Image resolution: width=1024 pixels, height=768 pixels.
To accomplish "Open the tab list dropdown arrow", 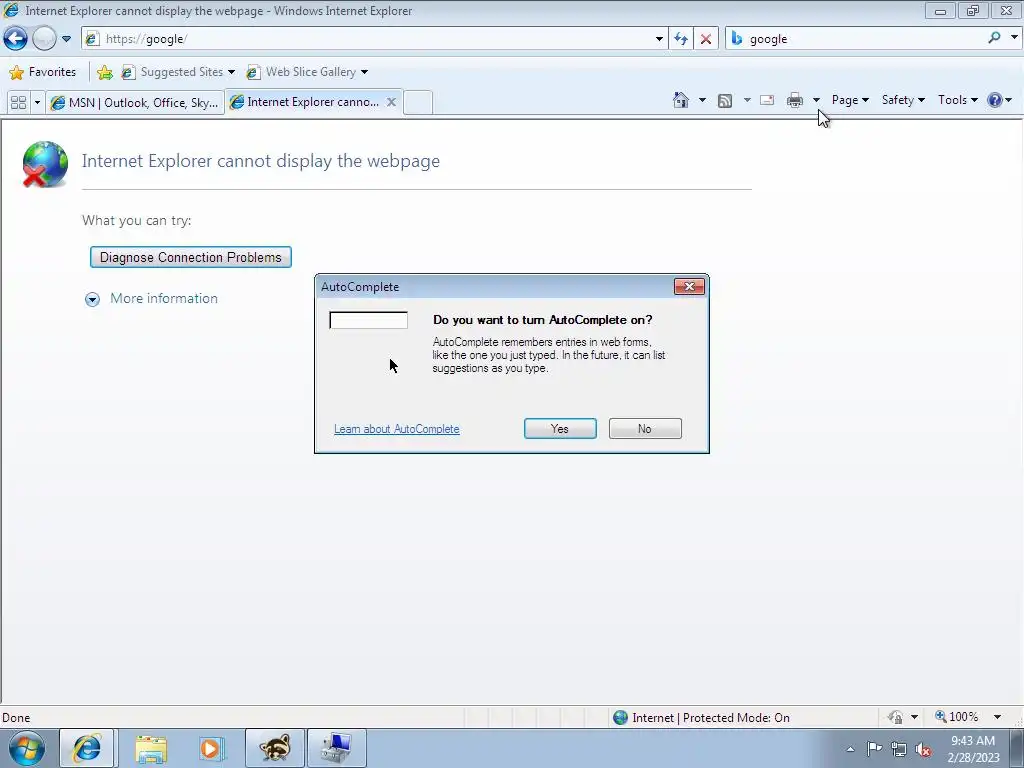I will (37, 103).
